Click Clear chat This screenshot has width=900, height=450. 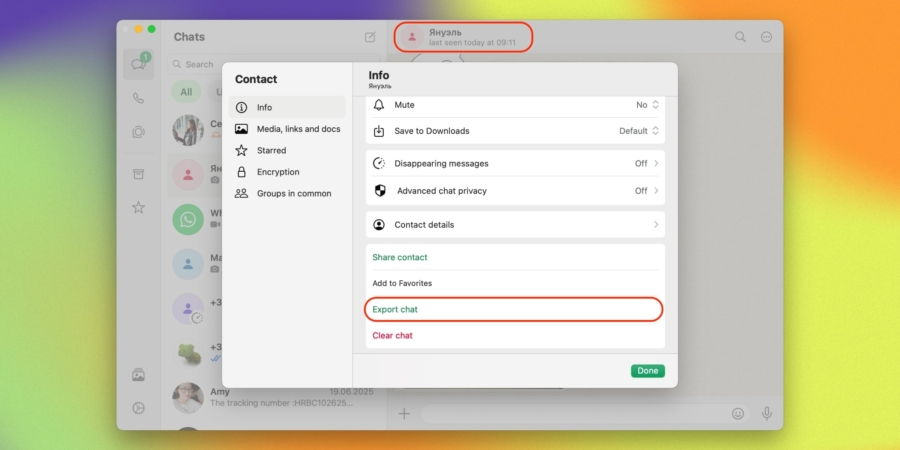point(393,335)
